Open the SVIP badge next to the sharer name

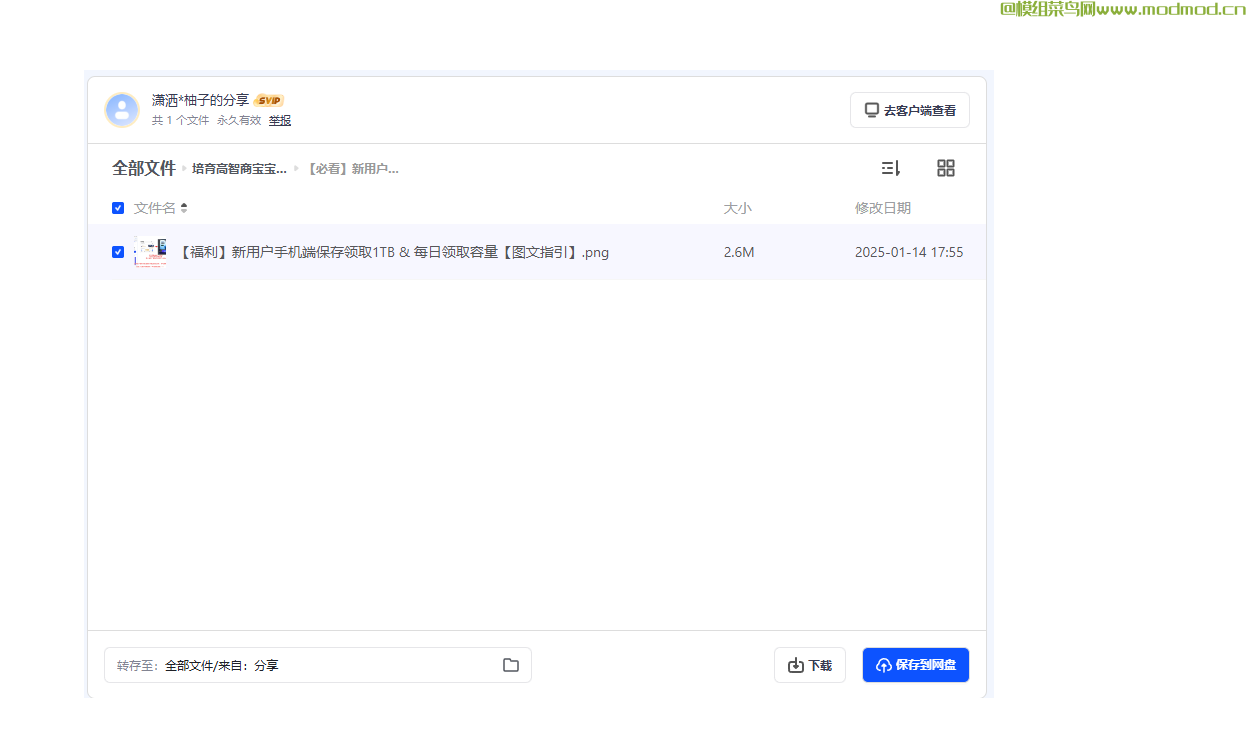pos(269,100)
